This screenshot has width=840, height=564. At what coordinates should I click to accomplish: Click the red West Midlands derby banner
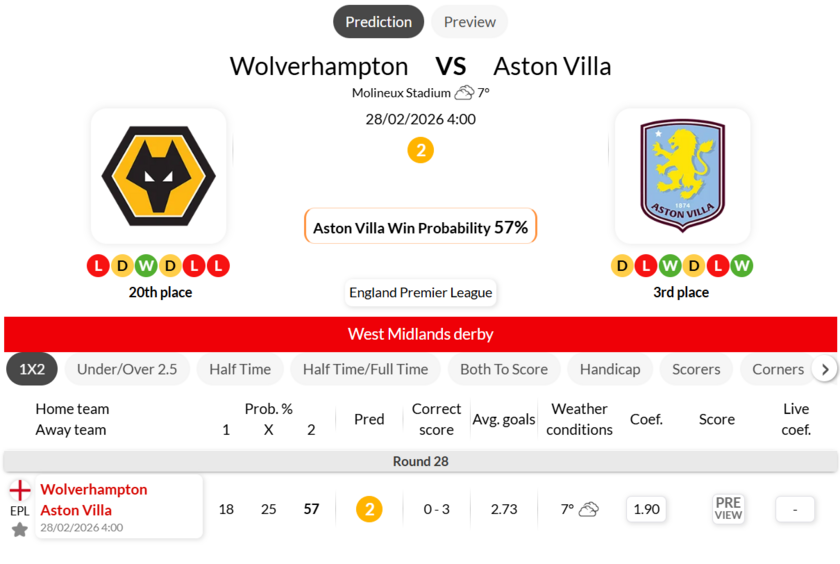point(420,334)
